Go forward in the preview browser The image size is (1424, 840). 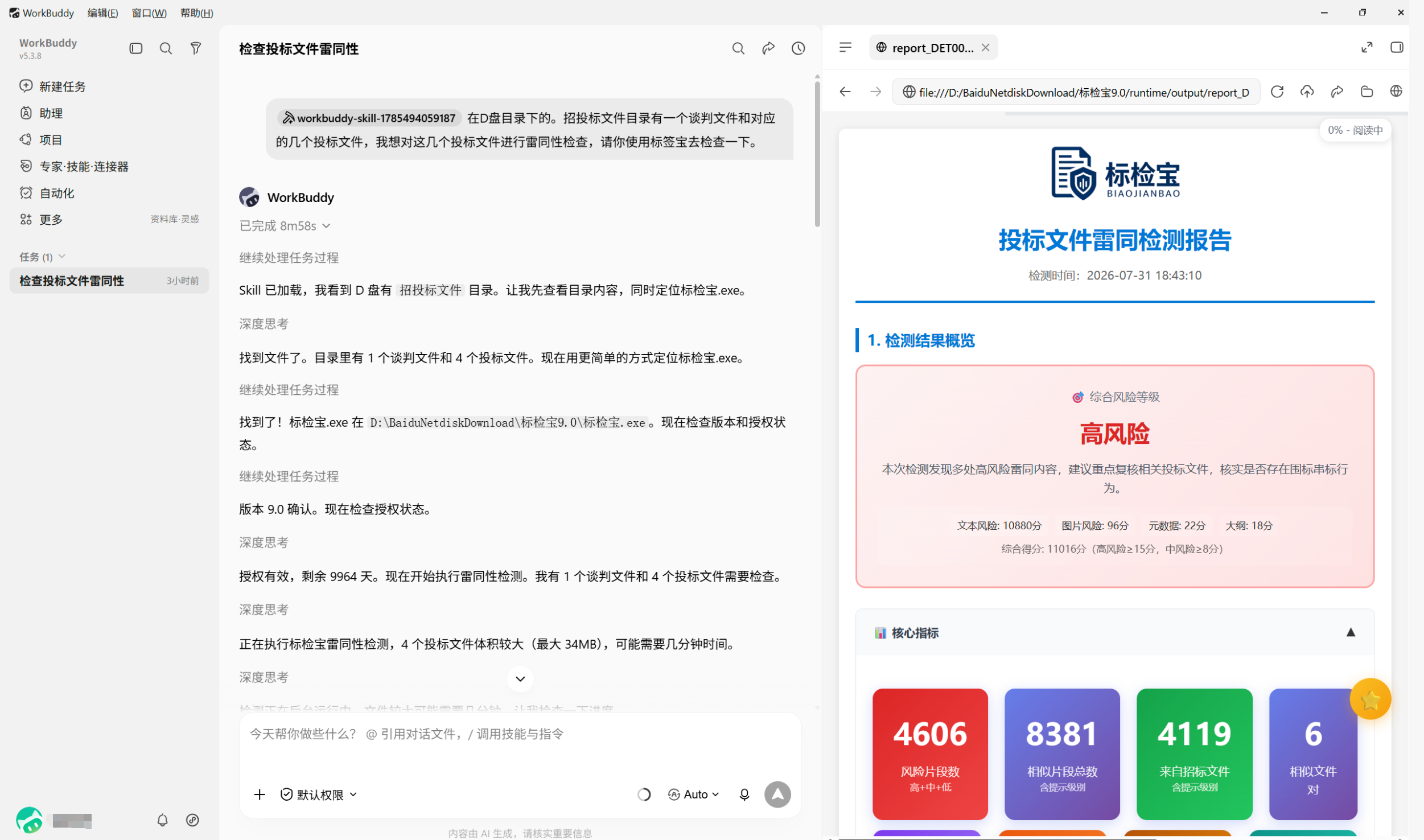tap(875, 92)
